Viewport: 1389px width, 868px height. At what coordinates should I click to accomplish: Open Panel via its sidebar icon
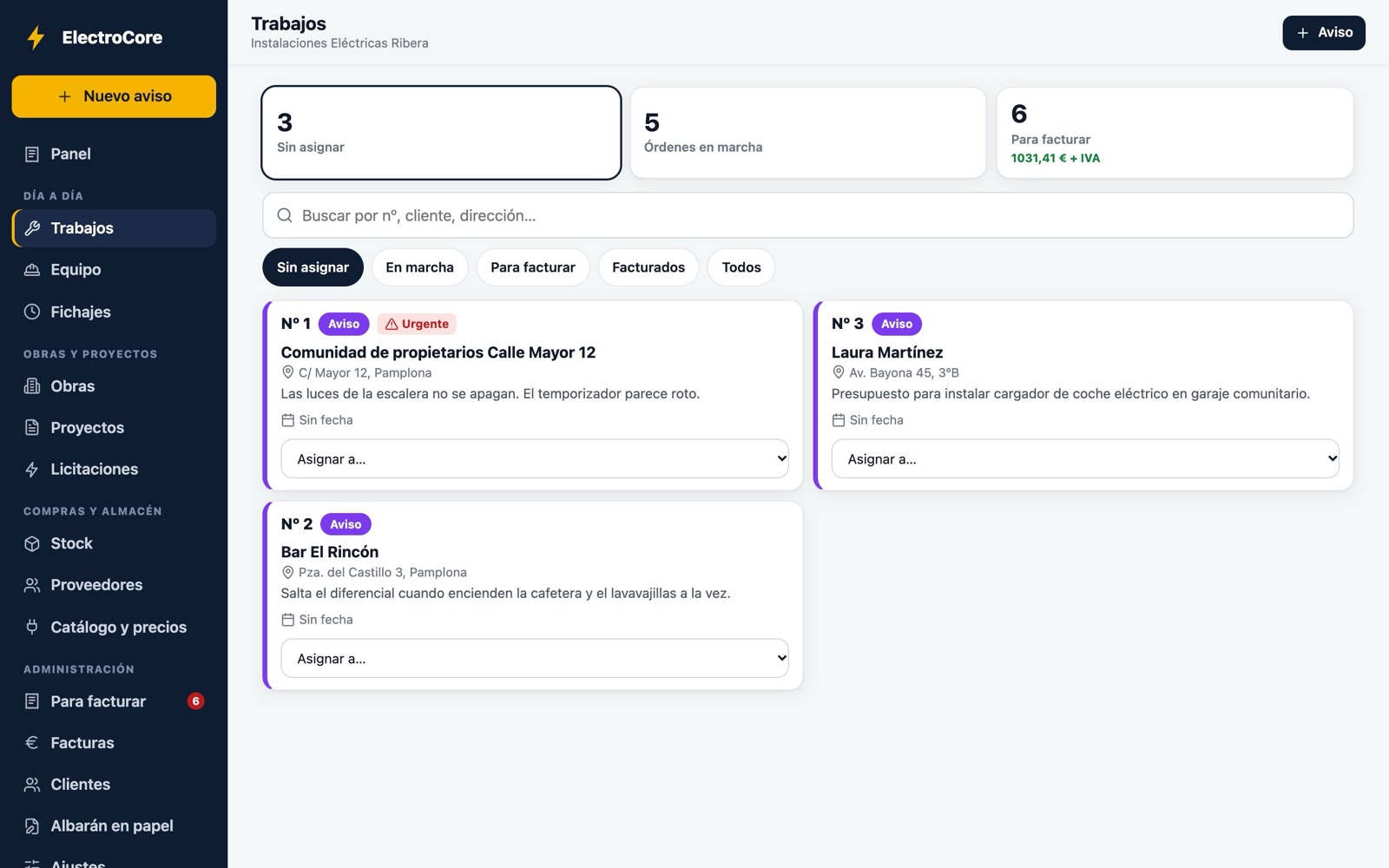point(32,155)
